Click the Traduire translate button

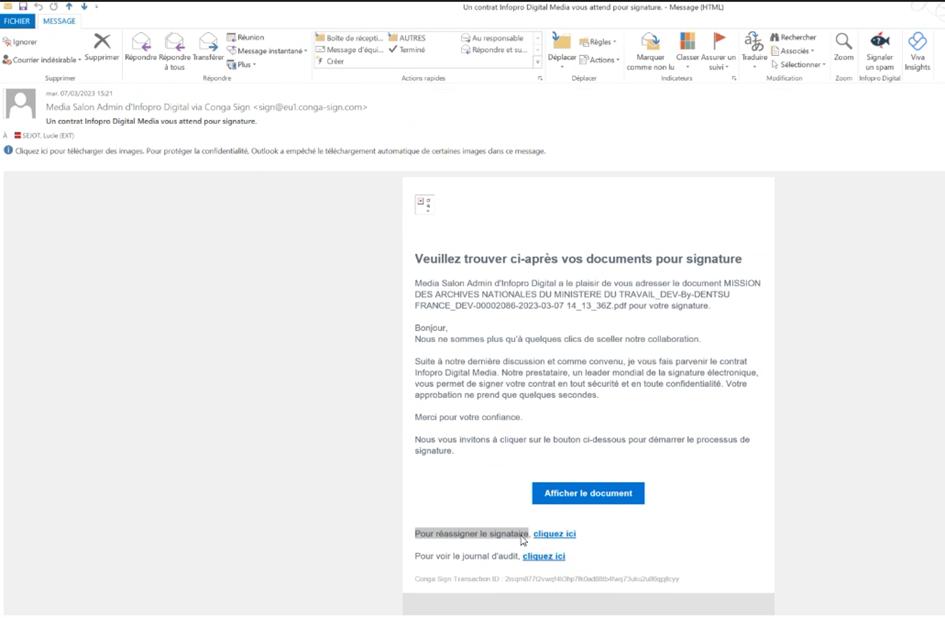point(754,49)
